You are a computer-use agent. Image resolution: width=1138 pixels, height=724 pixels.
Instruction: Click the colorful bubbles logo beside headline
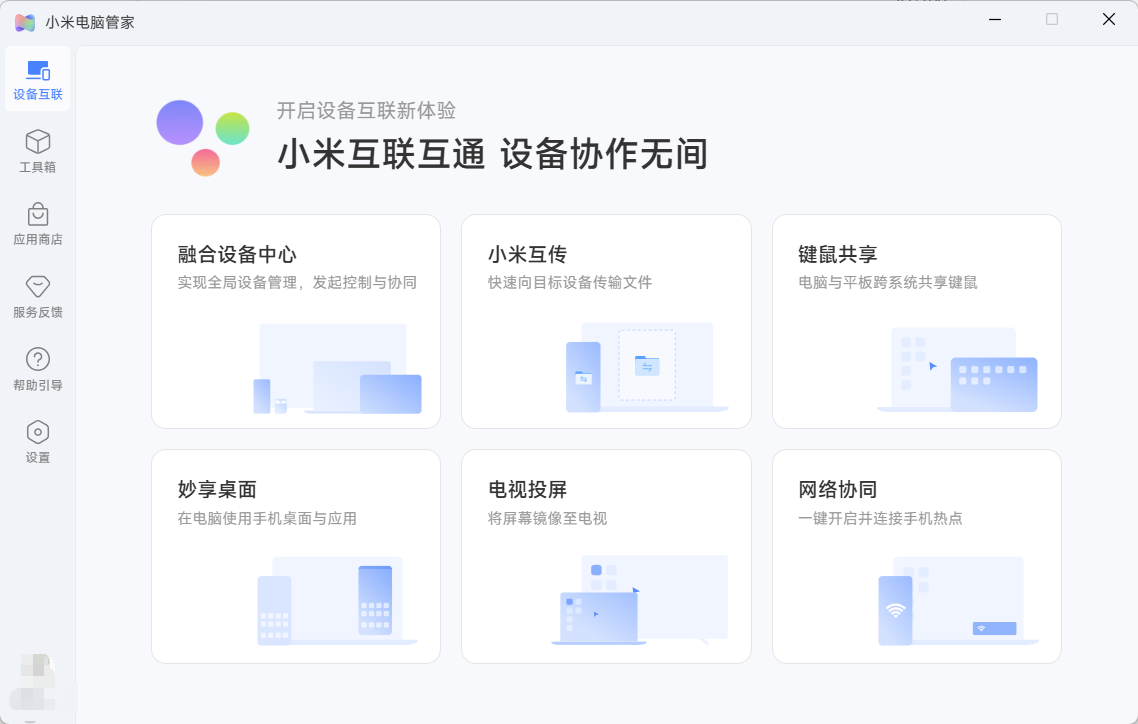(202, 137)
